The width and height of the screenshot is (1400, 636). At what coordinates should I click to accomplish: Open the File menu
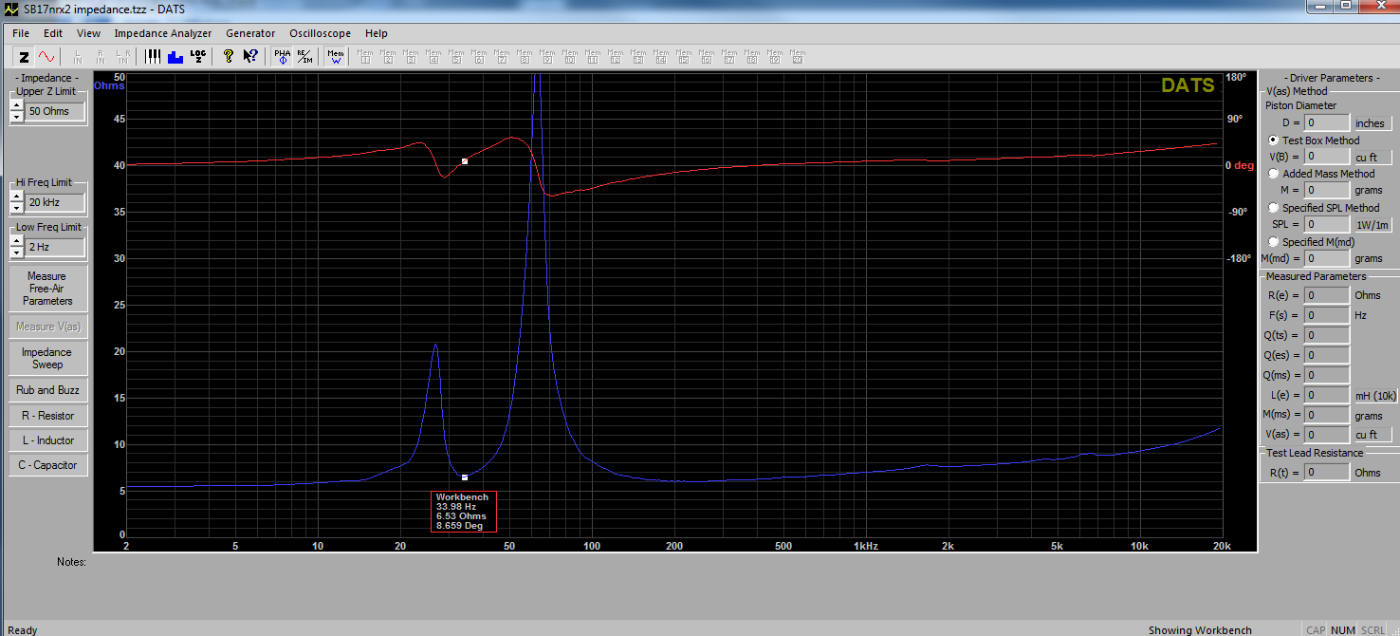point(21,33)
